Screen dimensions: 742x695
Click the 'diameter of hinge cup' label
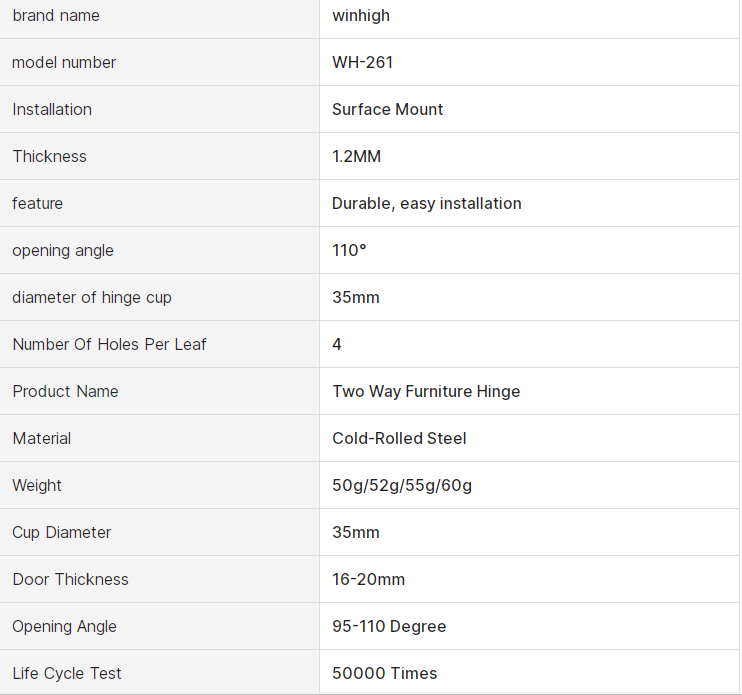92,297
